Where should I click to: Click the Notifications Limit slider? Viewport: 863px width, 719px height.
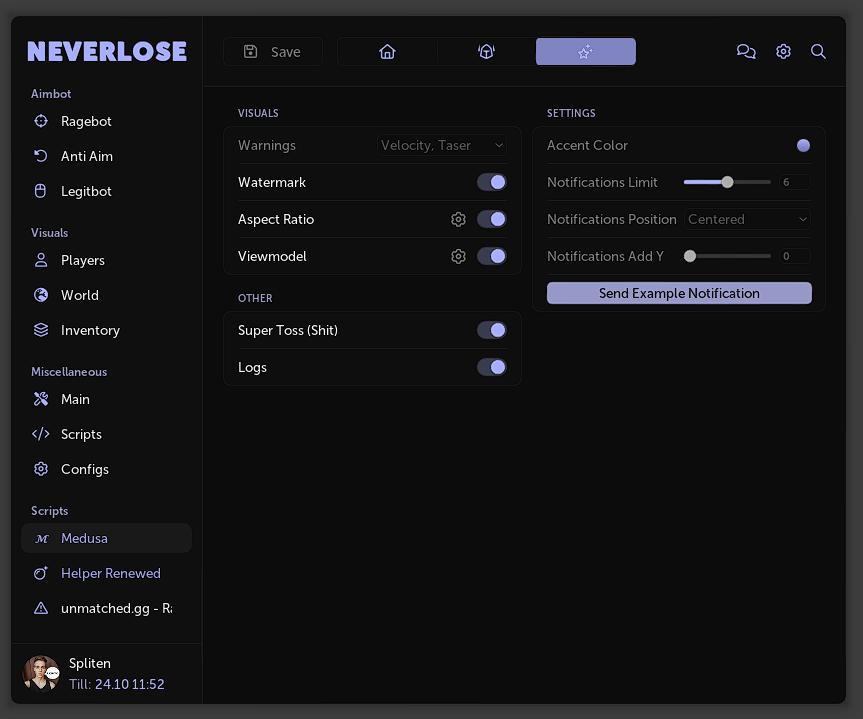[727, 182]
